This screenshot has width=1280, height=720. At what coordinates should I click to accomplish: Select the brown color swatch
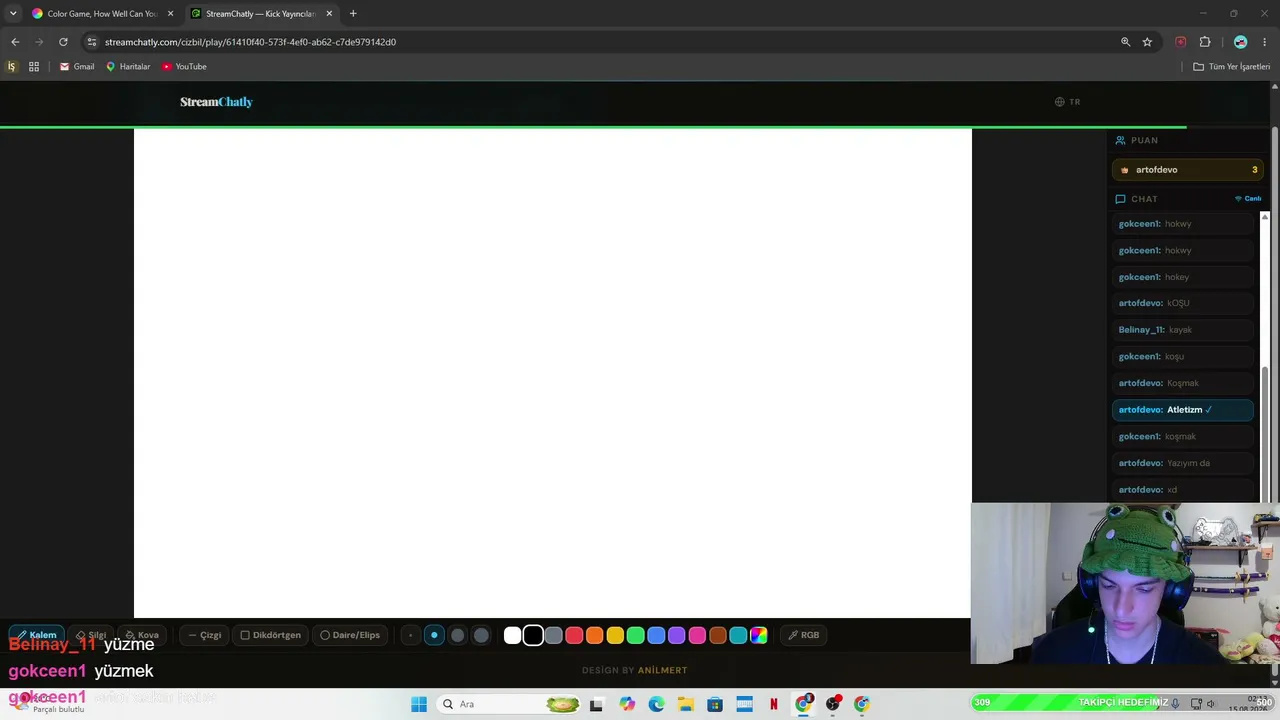pos(718,635)
